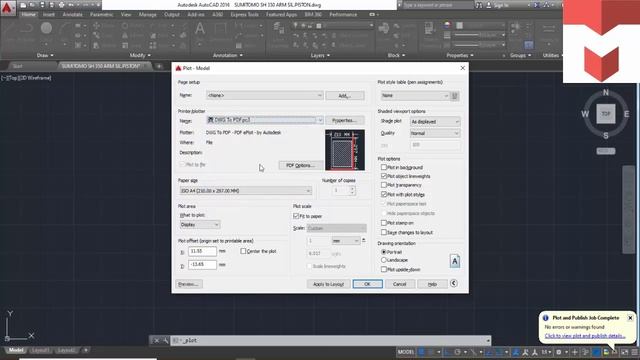Click the TOP face of the ViewCube
Image resolution: width=640 pixels, height=360 pixels.
tap(606, 114)
